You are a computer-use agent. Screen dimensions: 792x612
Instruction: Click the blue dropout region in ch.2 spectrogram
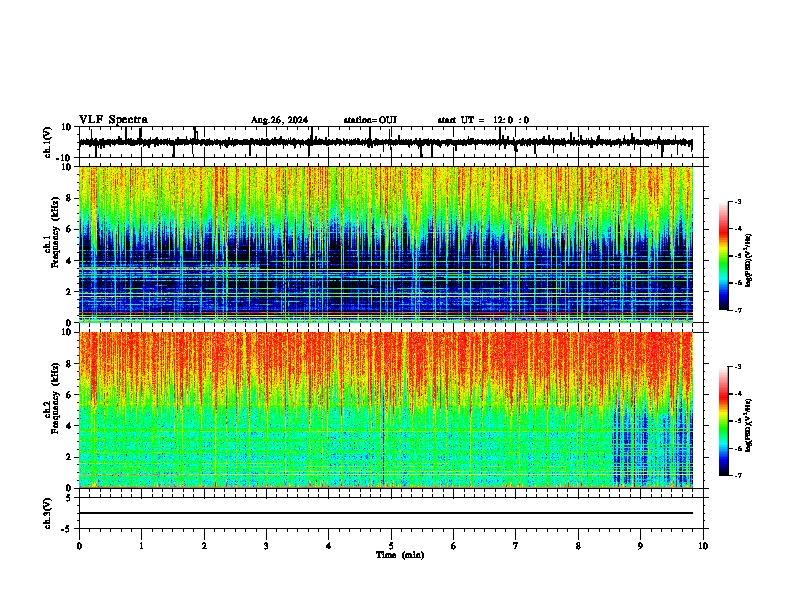point(652,444)
